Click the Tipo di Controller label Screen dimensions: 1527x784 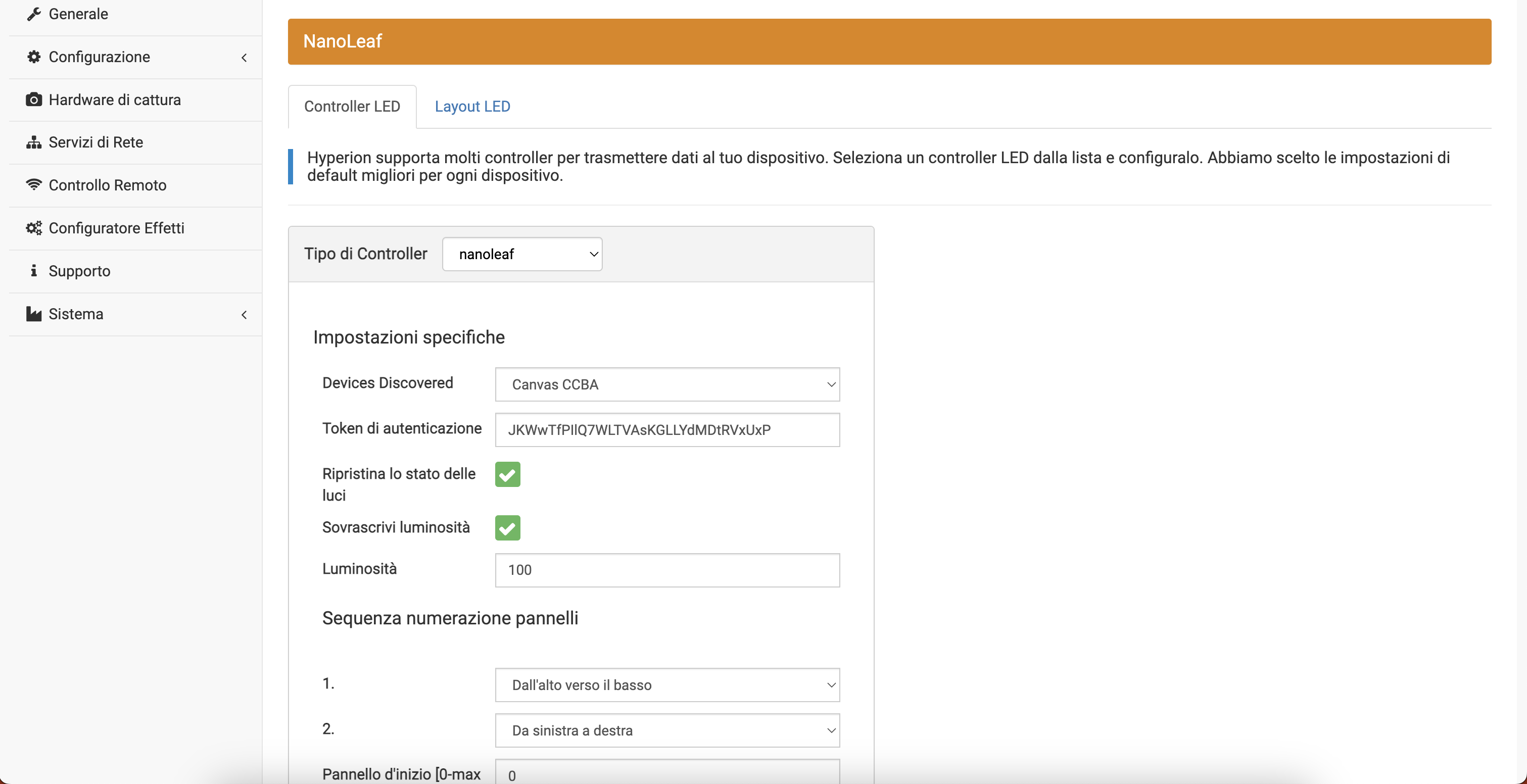coord(365,254)
